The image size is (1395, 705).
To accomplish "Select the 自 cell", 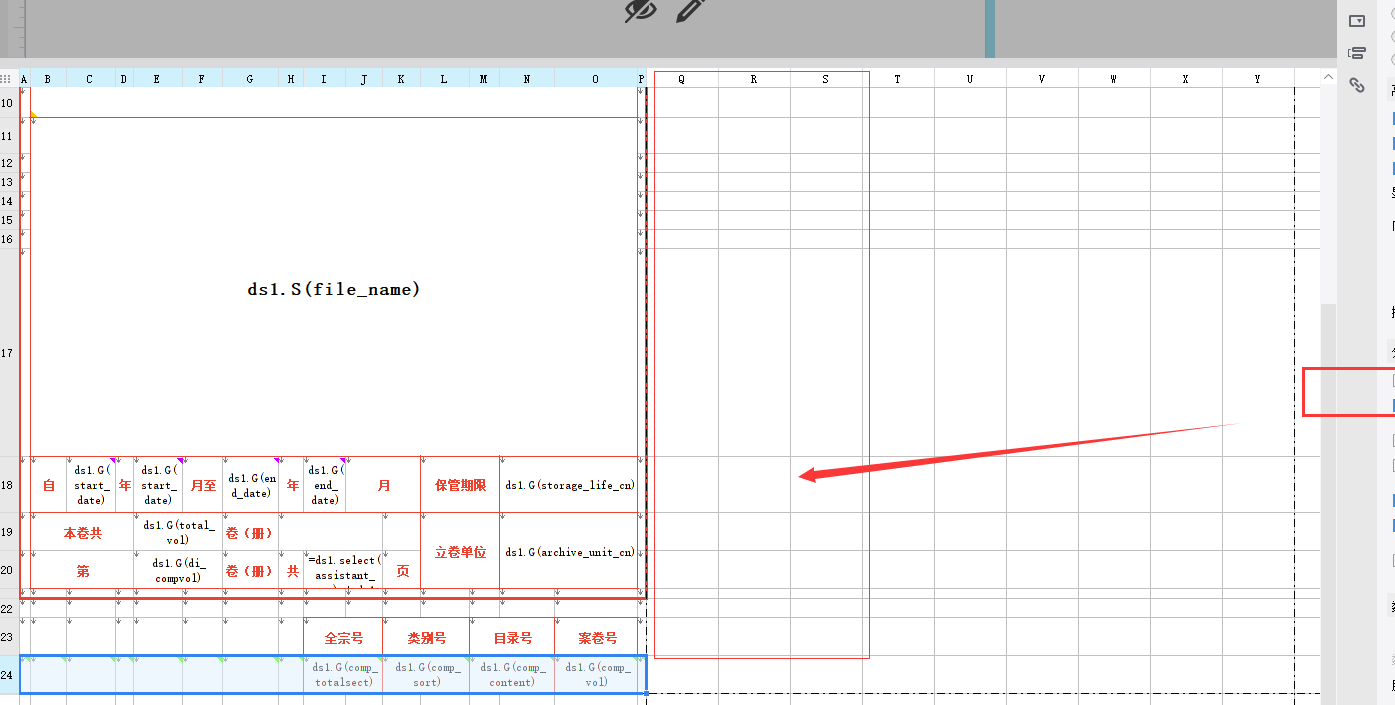I will point(48,485).
